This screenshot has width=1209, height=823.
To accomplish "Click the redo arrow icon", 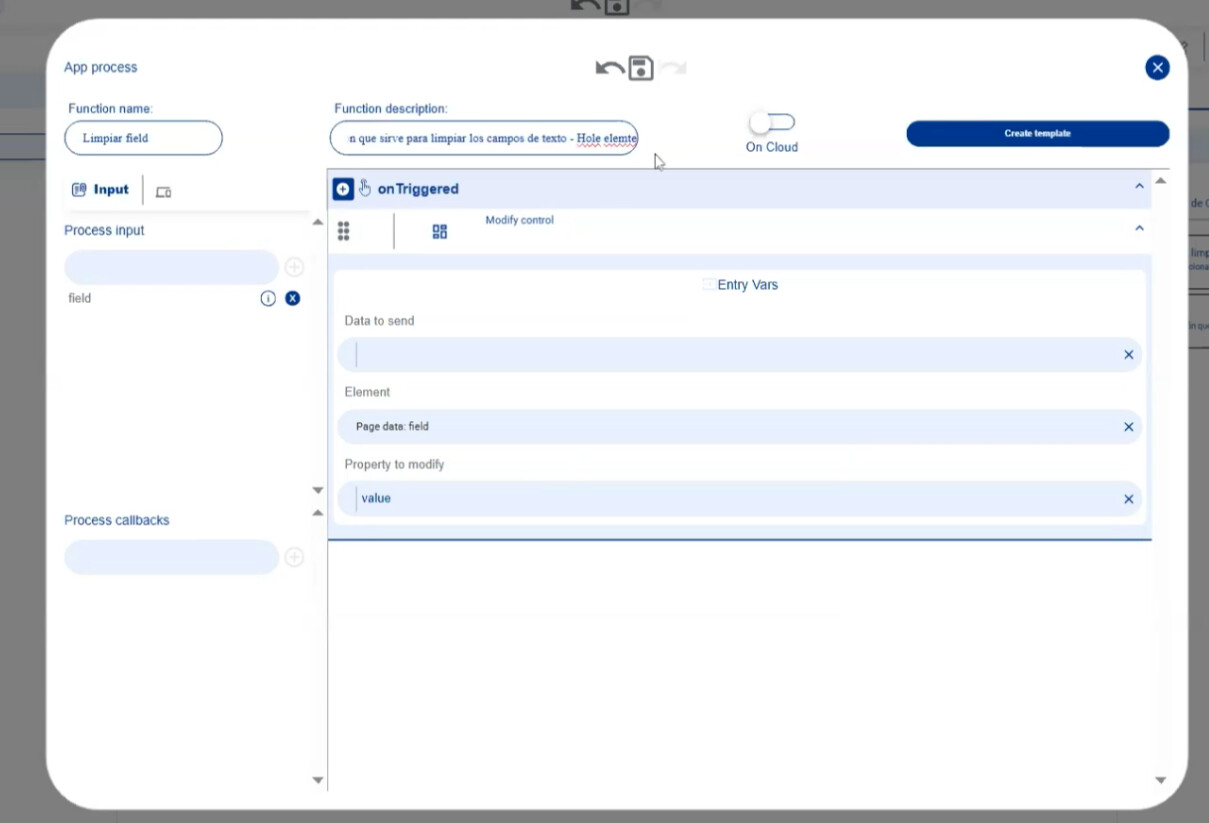I will [x=673, y=68].
